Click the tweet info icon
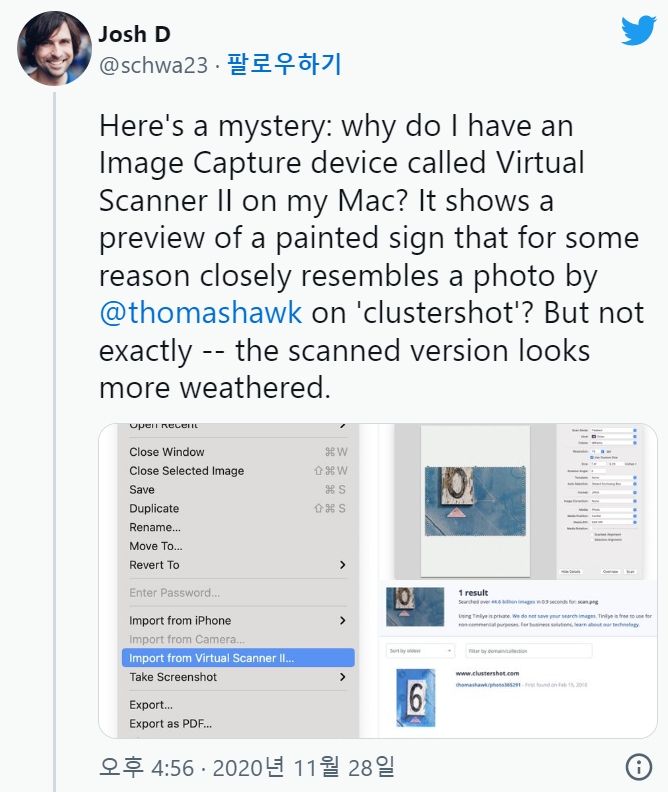This screenshot has width=668, height=792. [x=638, y=767]
